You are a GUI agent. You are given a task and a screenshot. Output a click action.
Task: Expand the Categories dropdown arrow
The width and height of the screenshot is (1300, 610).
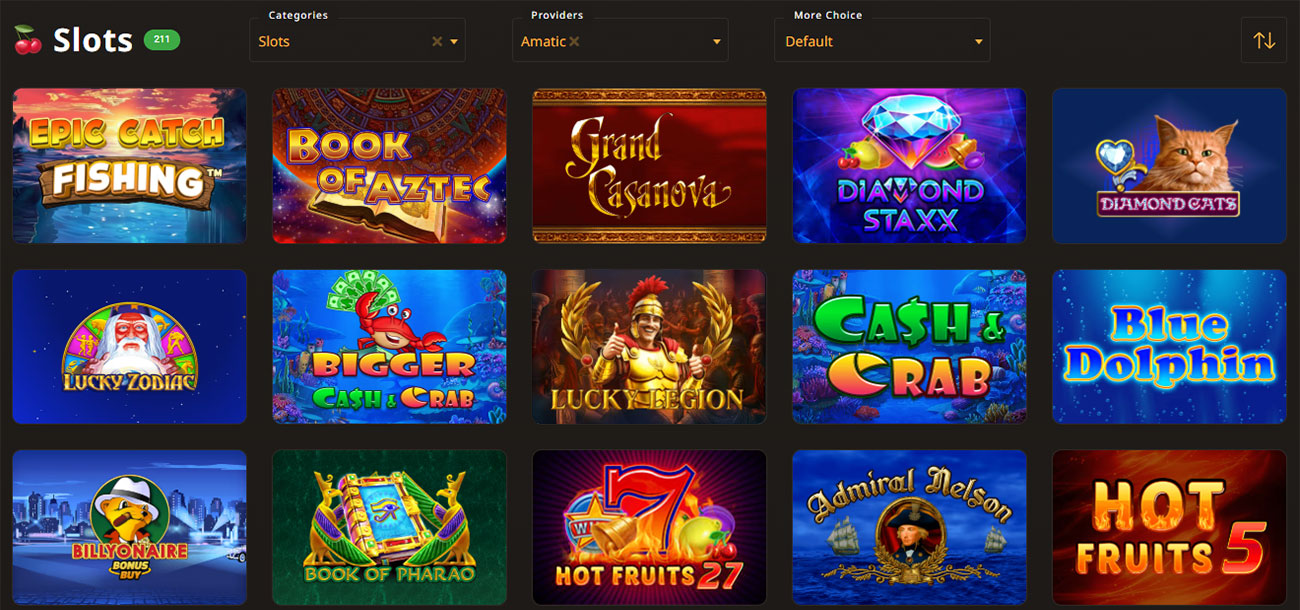pos(454,42)
